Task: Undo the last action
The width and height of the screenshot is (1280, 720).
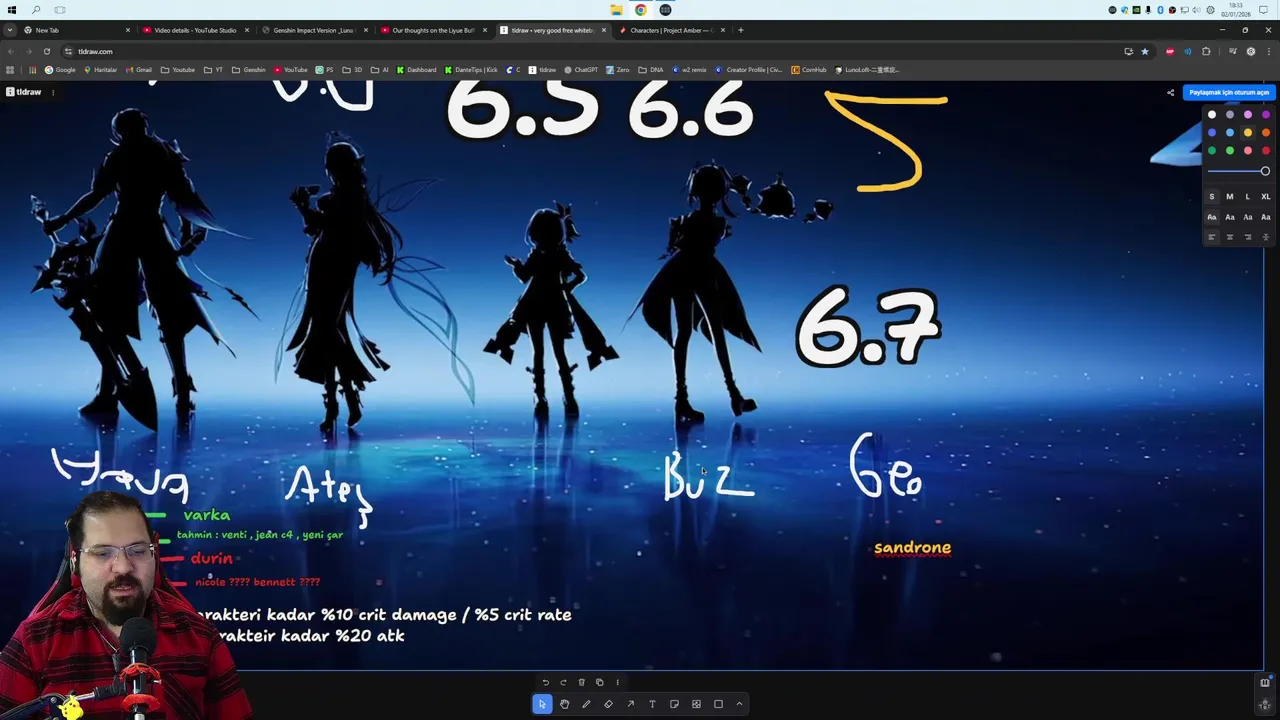Action: pyautogui.click(x=545, y=682)
